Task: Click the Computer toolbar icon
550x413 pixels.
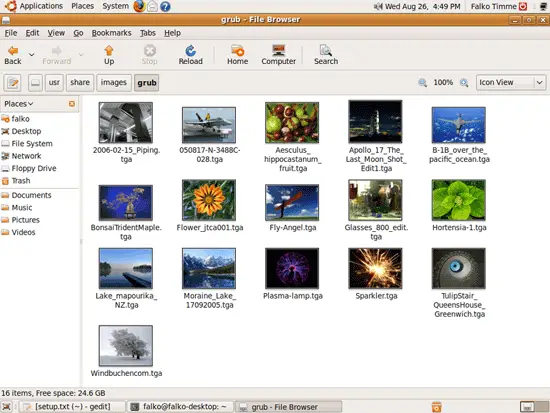Action: (x=279, y=55)
